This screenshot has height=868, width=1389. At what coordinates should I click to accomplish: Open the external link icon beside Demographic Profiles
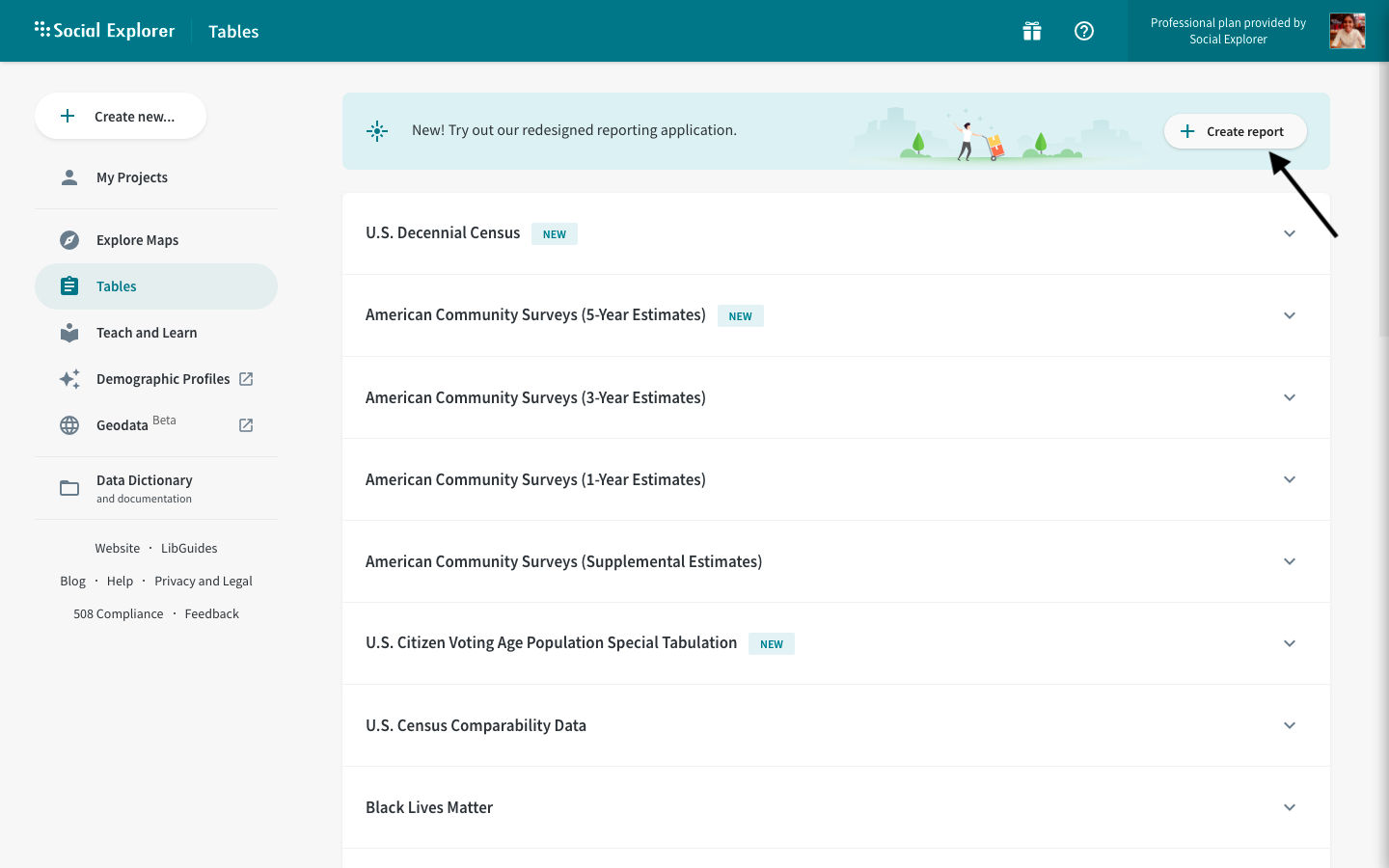246,379
